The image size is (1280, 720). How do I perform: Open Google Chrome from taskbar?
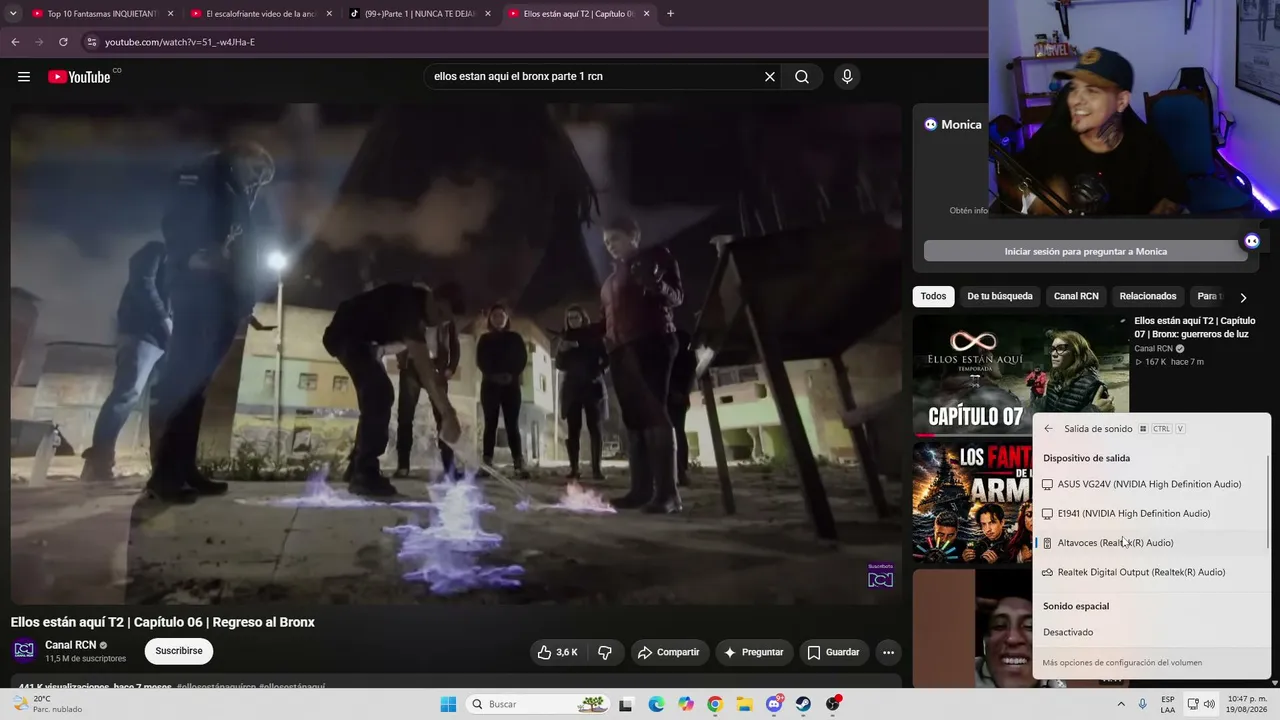click(x=715, y=704)
